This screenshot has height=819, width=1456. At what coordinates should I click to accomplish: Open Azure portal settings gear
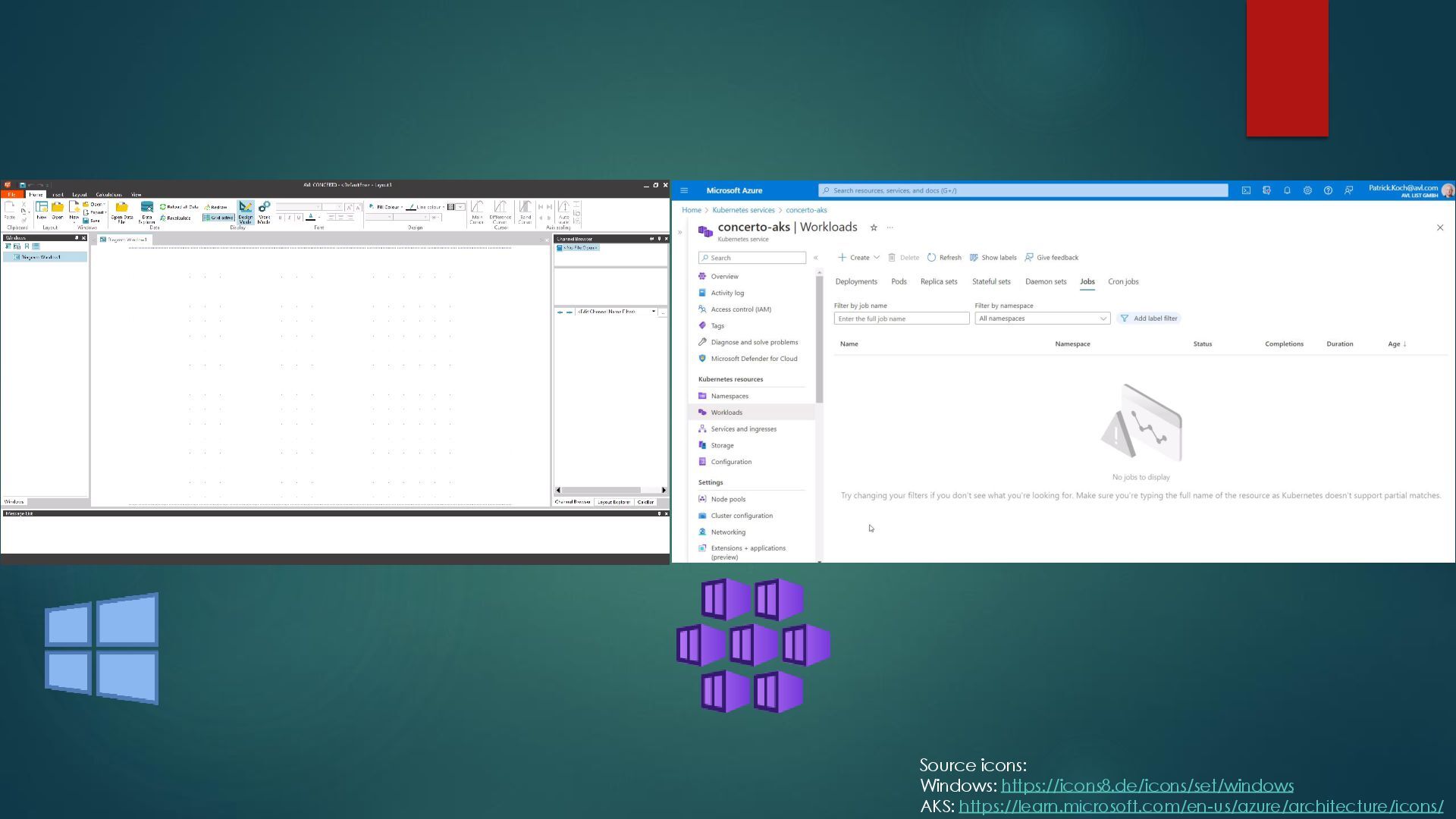[x=1307, y=190]
